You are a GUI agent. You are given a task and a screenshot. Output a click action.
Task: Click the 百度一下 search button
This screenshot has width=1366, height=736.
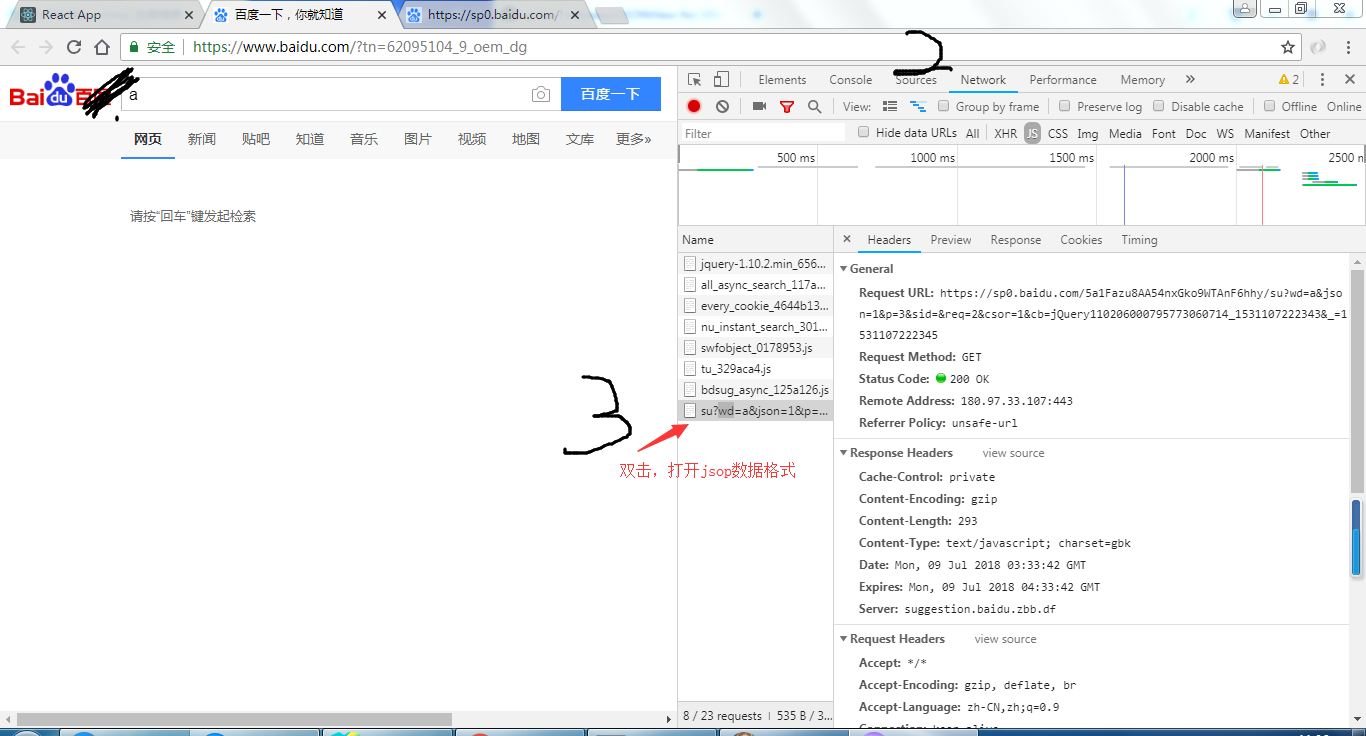pos(611,94)
